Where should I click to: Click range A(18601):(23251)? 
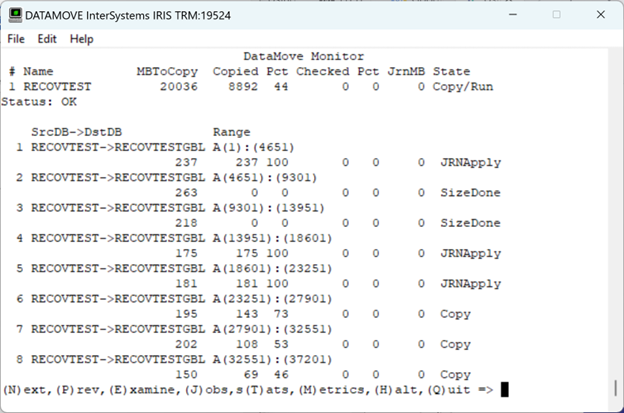[272, 269]
